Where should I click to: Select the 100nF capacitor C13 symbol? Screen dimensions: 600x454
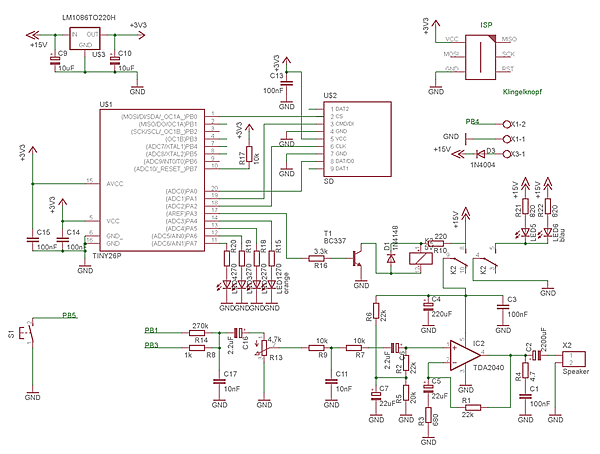pos(287,83)
